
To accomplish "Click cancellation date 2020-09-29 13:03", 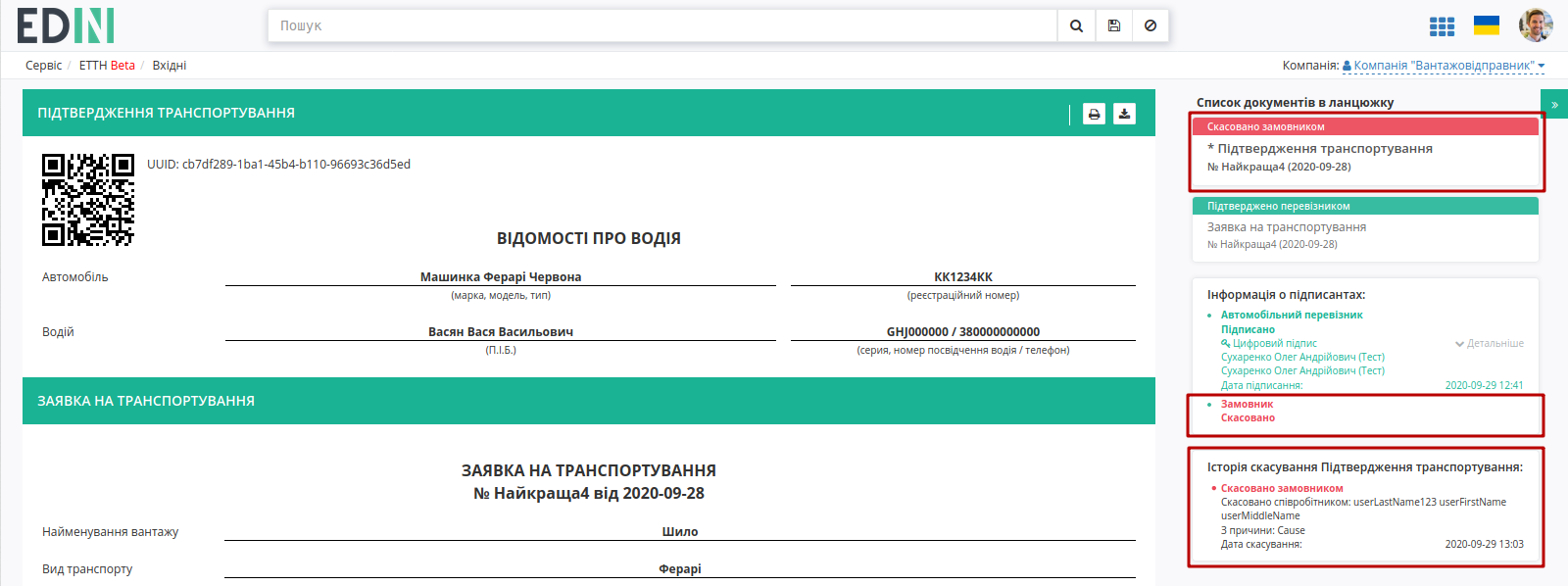I will click(x=1485, y=545).
